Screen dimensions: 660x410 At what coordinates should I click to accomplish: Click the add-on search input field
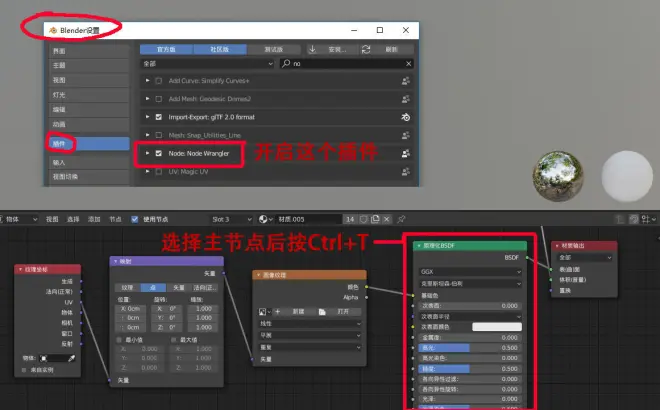click(347, 64)
